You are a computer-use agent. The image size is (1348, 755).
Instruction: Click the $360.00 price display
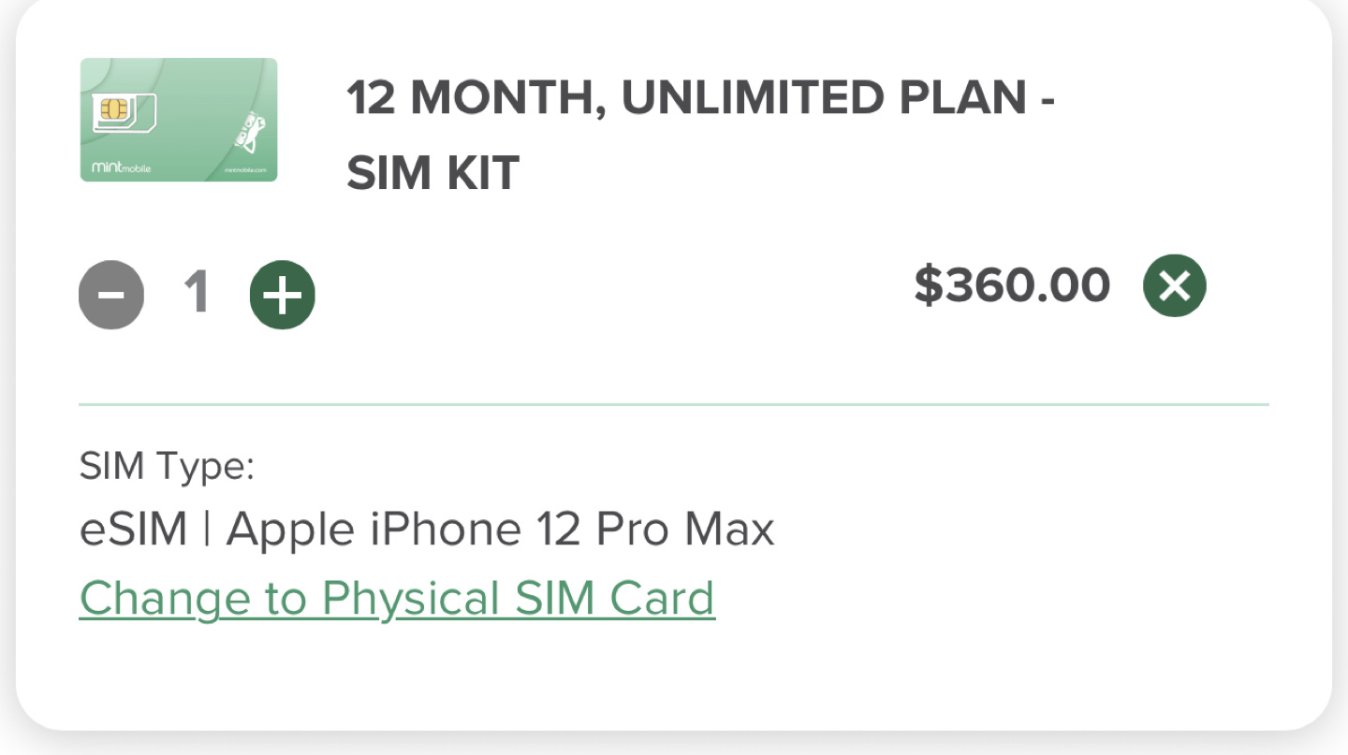tap(1011, 285)
